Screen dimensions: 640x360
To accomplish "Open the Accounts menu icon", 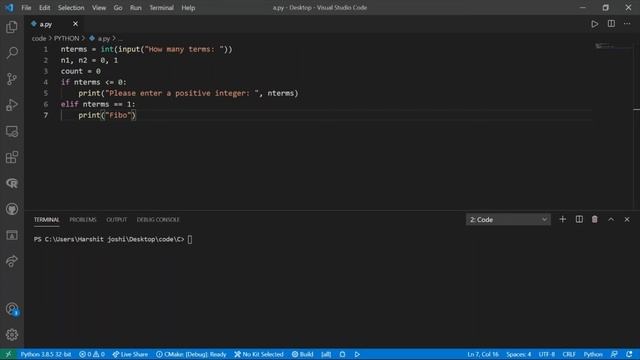I will 12,309.
